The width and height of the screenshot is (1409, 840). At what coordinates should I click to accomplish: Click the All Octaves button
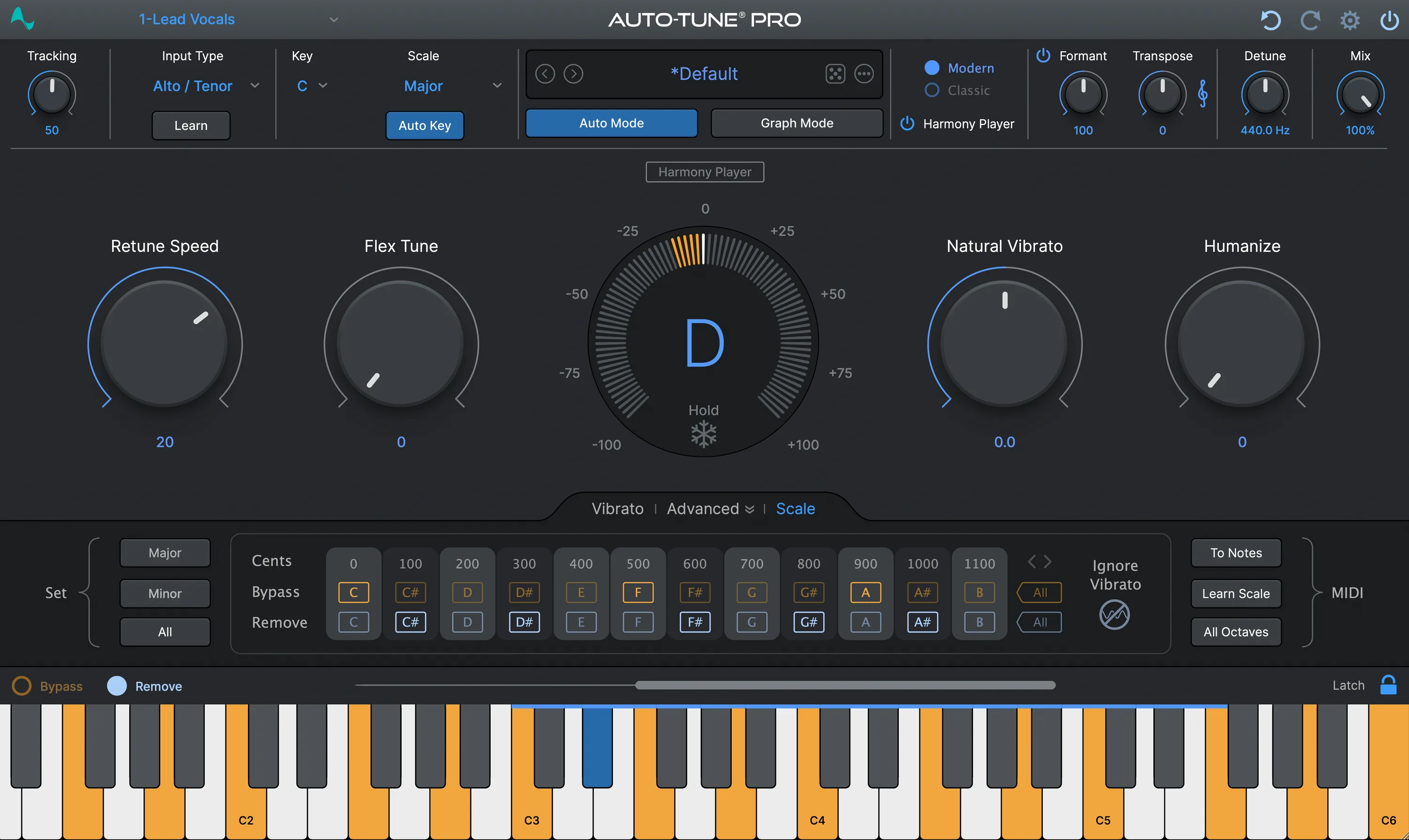[1235, 632]
